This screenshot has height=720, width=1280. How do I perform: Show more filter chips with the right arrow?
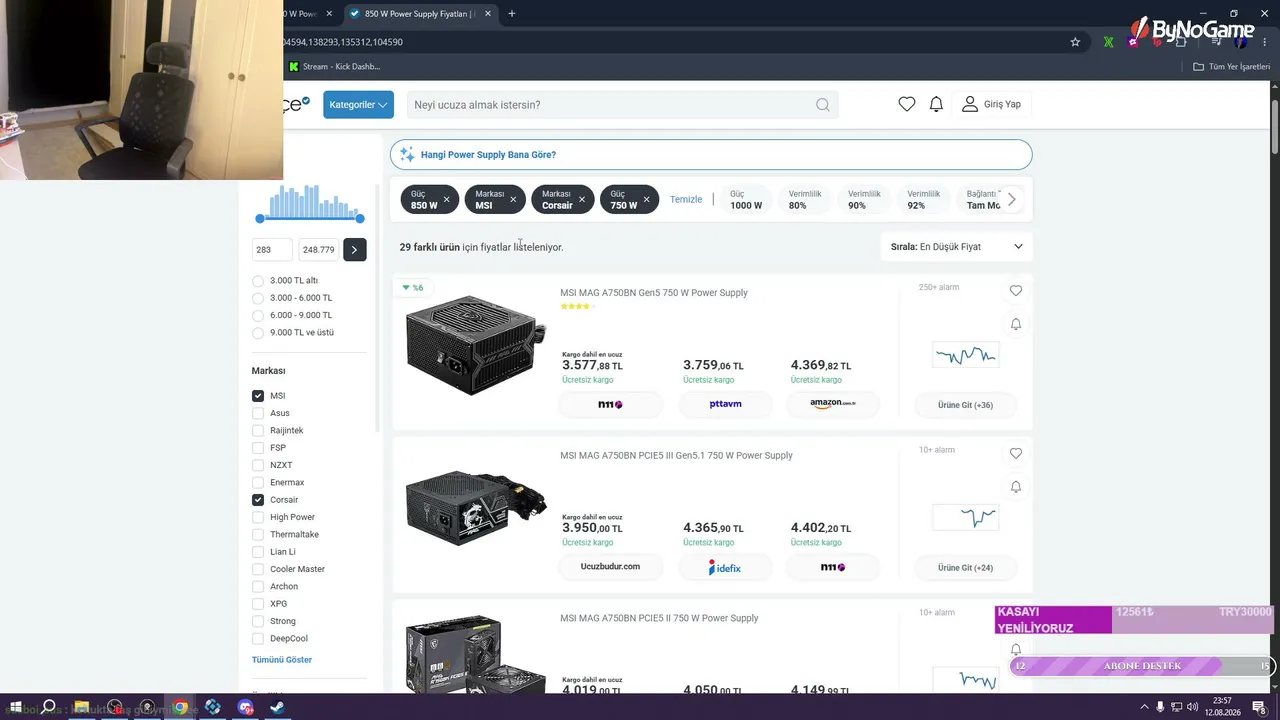[x=1011, y=200]
